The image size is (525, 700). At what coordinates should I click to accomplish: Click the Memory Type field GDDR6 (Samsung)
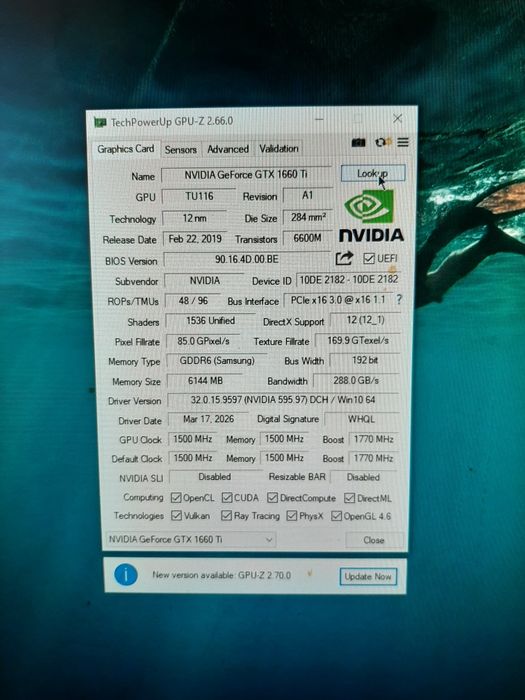217,361
